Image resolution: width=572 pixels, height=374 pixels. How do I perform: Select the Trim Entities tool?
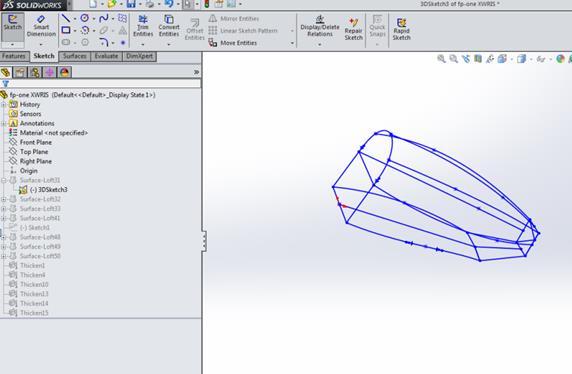click(143, 26)
